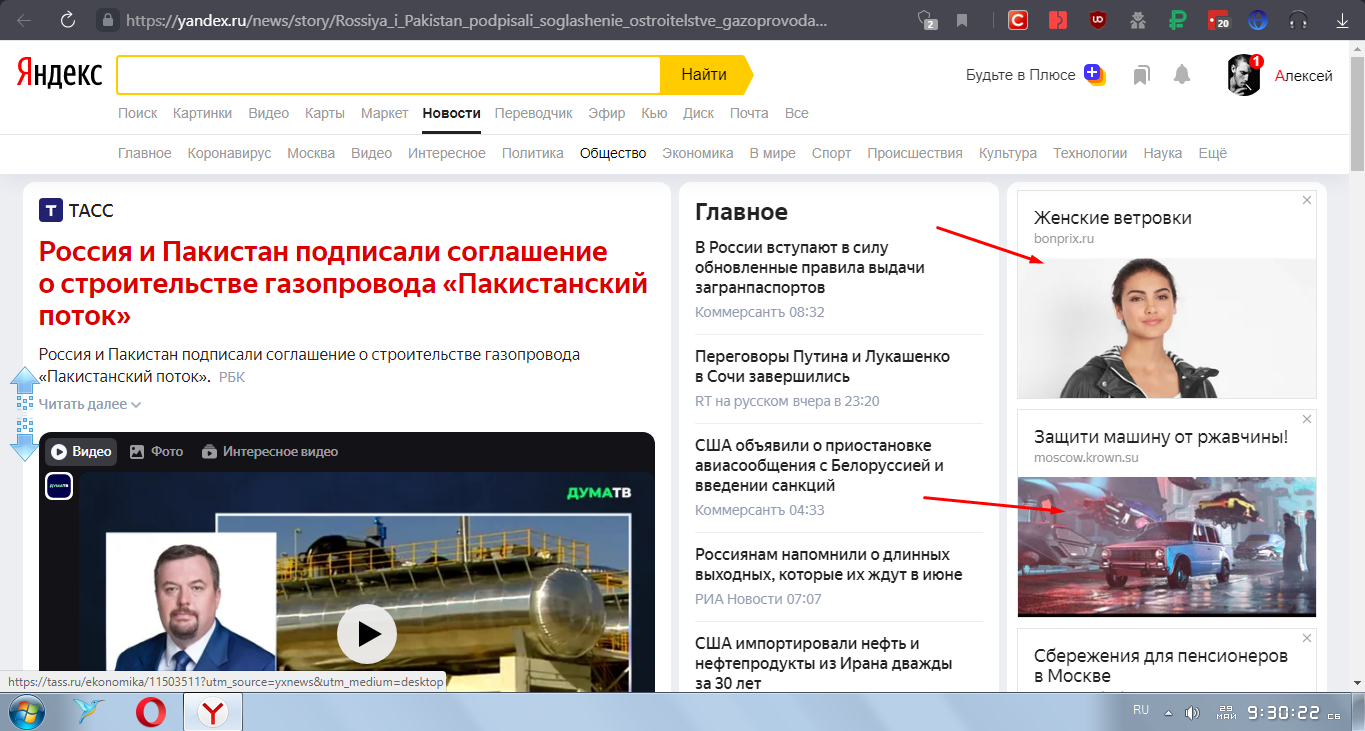Open Yandex Plus icon next to Будьте в Плюсе
This screenshot has height=731, width=1365.
pos(1095,75)
